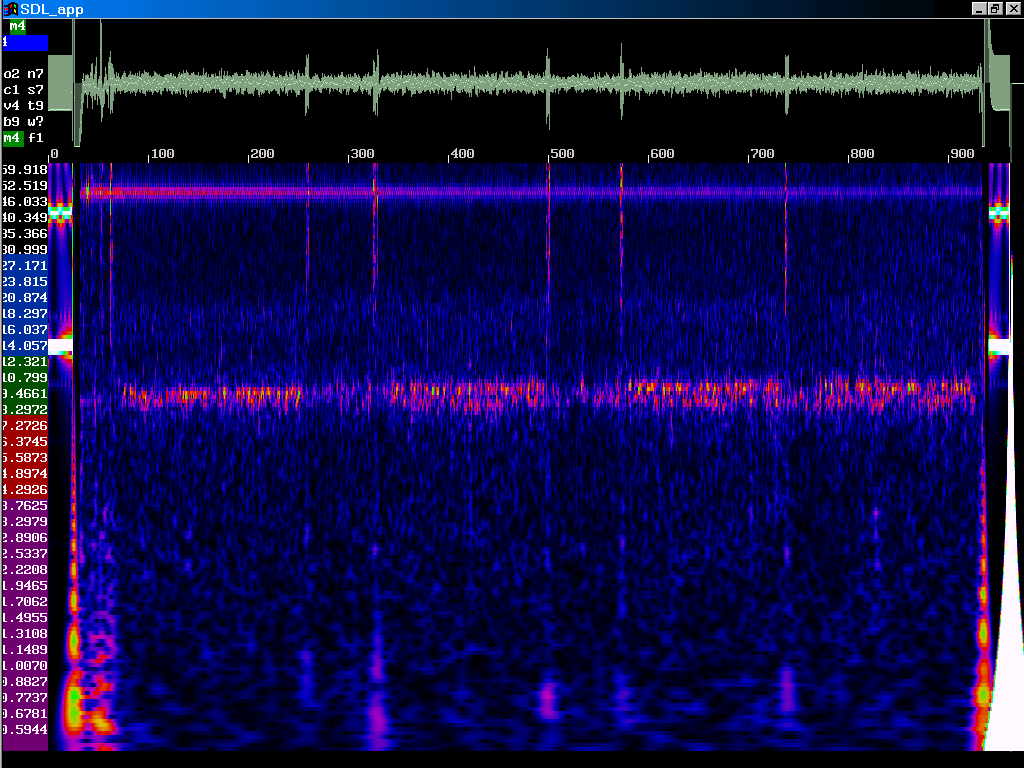
Task: Click the w? setting label
Action: [36, 121]
